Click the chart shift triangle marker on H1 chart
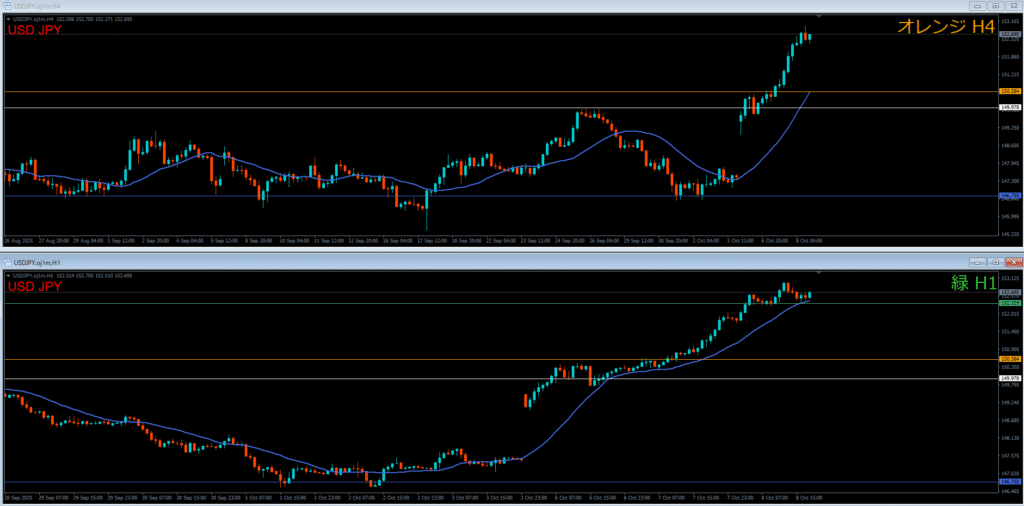The height and width of the screenshot is (506, 1024). click(x=818, y=272)
